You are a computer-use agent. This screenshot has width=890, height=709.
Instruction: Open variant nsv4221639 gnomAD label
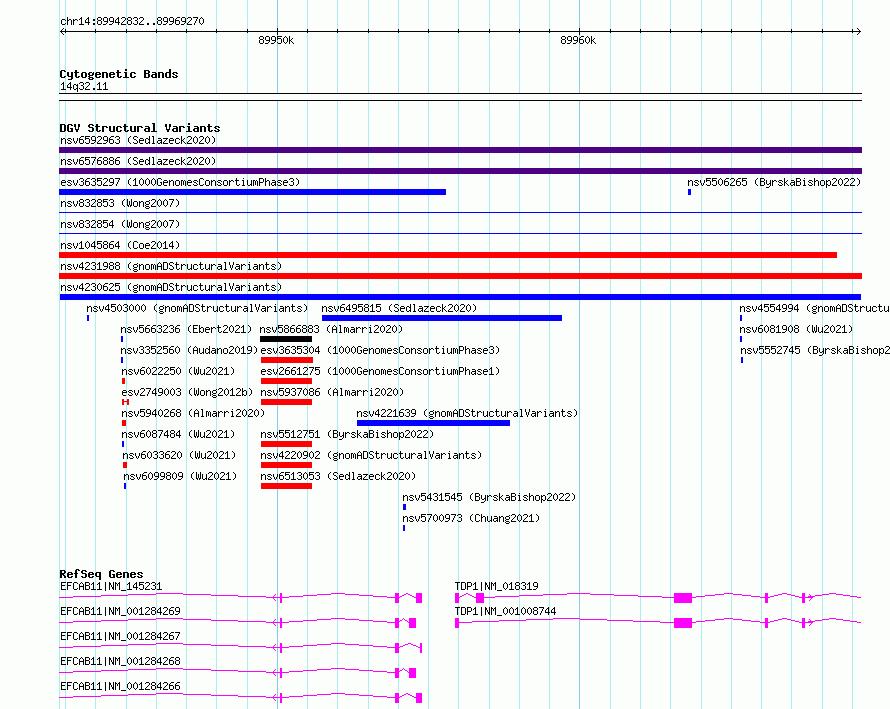(467, 413)
